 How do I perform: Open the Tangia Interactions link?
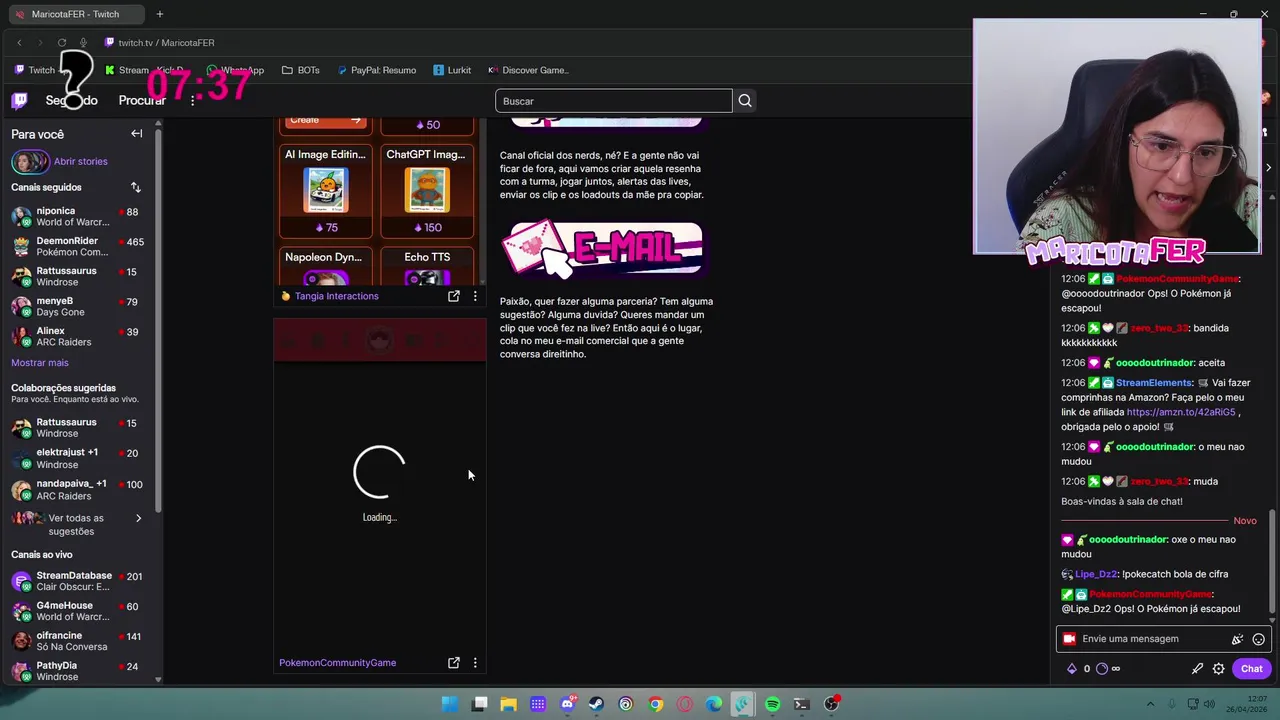(x=337, y=296)
